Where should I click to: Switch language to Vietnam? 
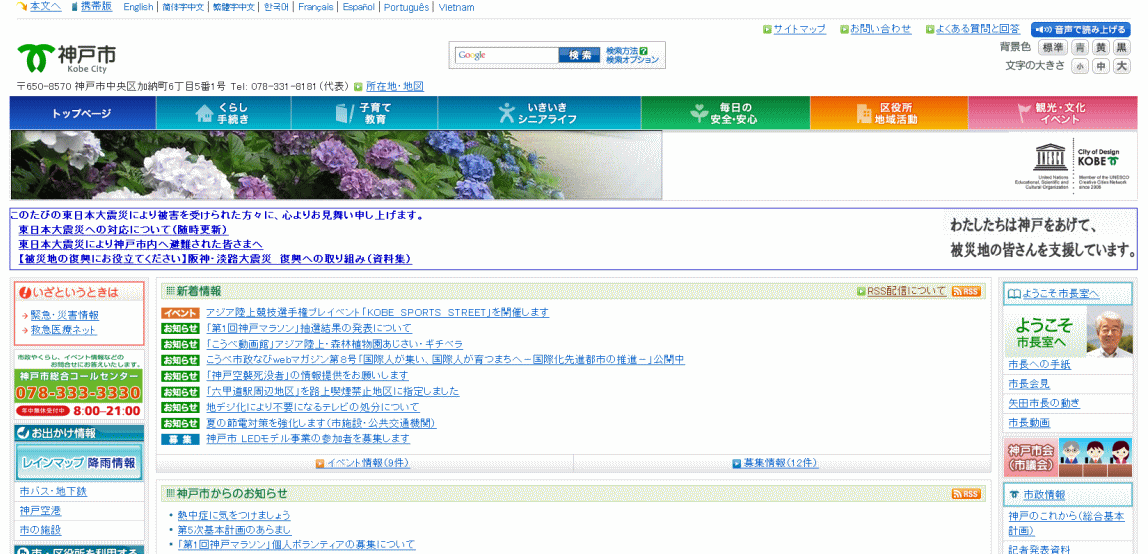(456, 7)
